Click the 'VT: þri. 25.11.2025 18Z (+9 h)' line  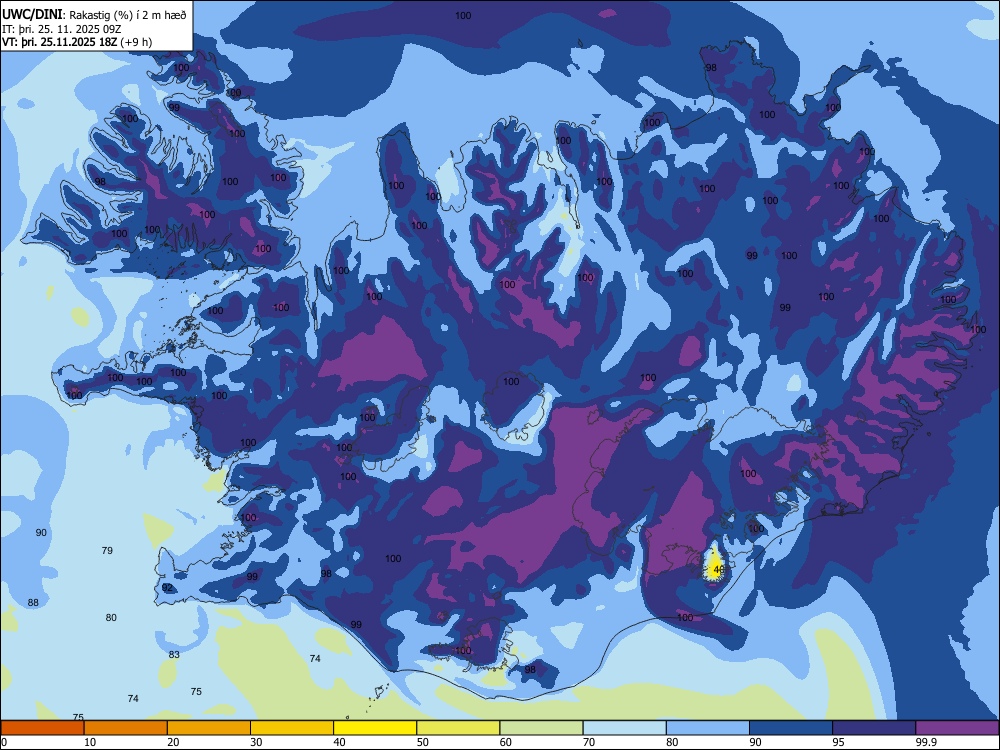77,42
